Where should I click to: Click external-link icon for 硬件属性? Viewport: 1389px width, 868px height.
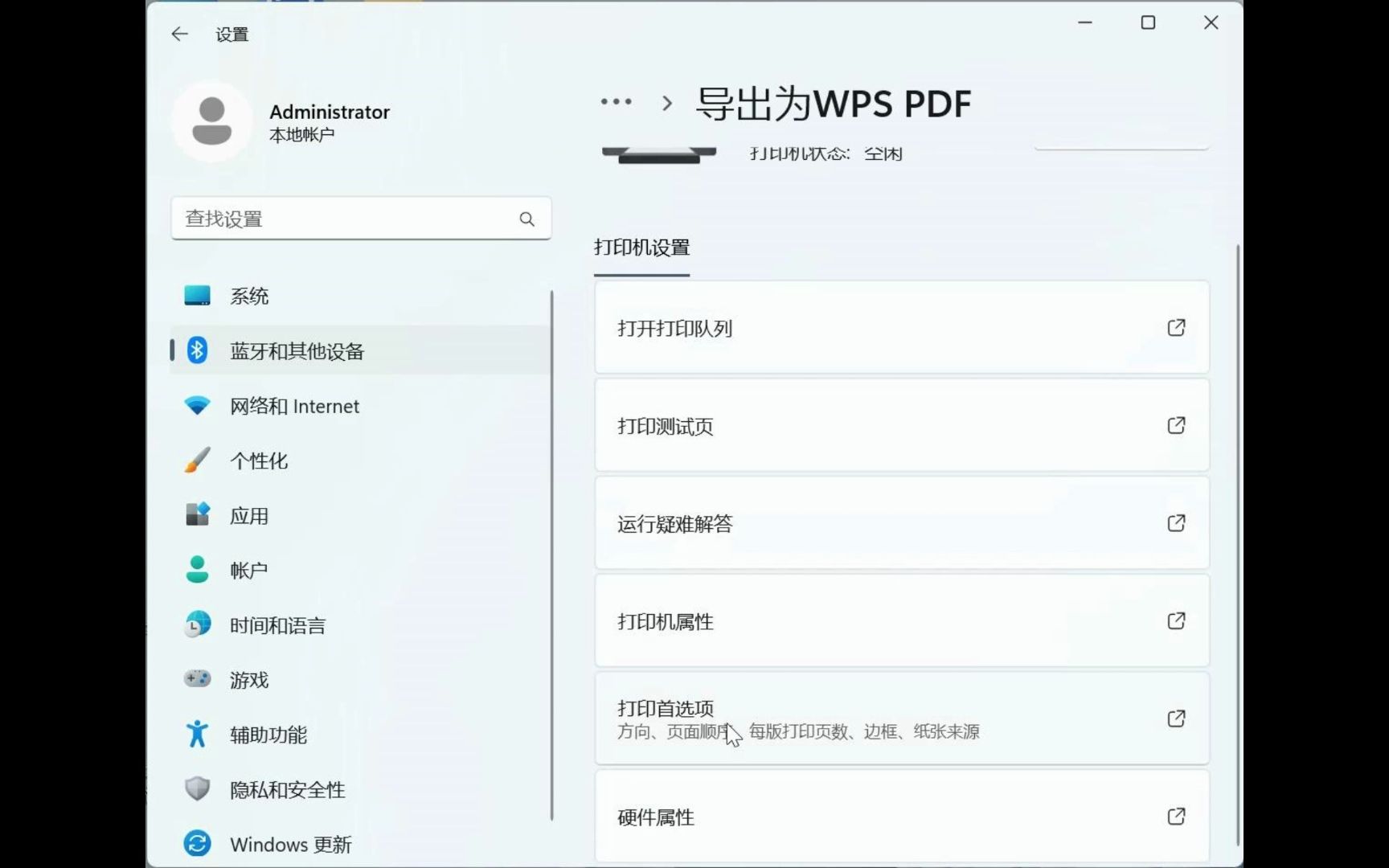(1176, 817)
